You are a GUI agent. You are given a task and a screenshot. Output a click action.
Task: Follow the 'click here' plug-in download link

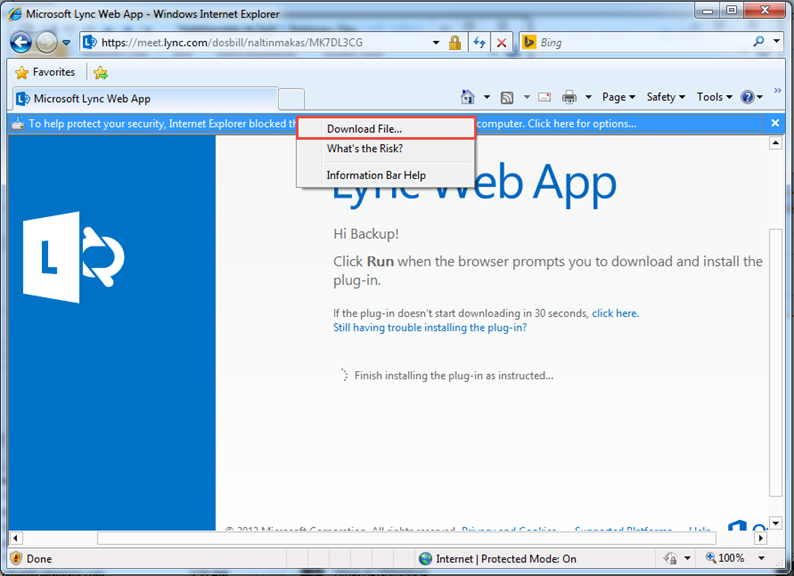pyautogui.click(x=615, y=313)
